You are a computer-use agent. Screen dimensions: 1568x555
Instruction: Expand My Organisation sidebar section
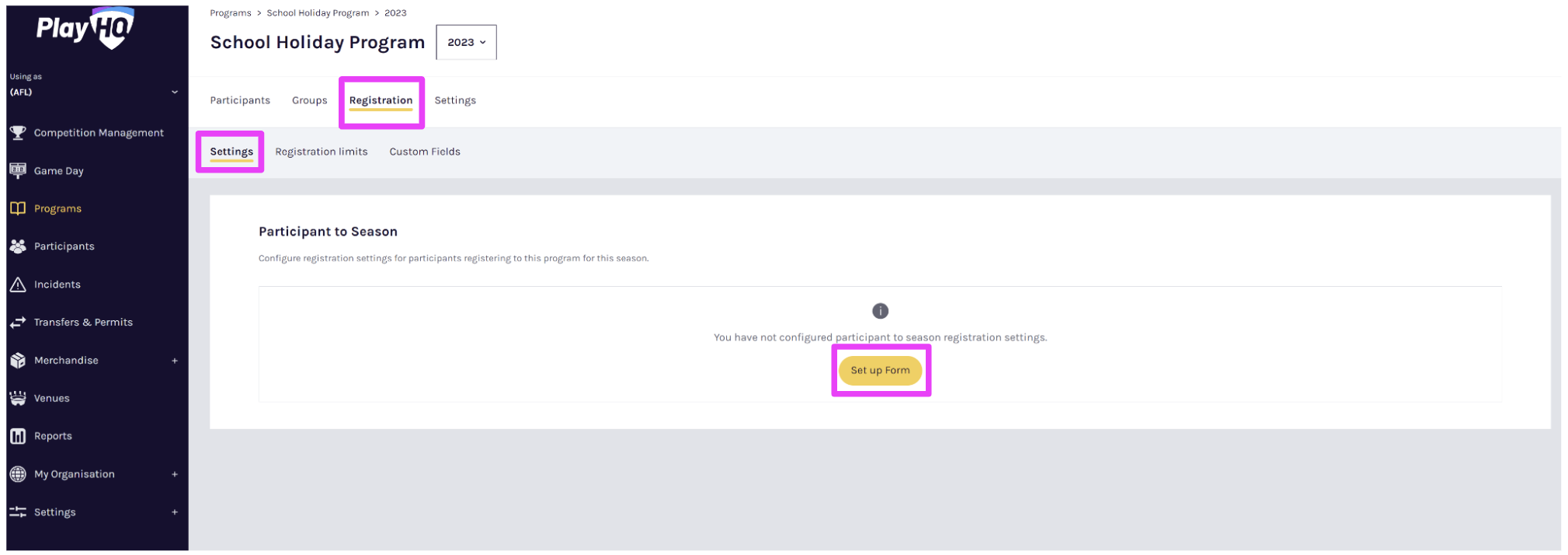pyautogui.click(x=174, y=474)
